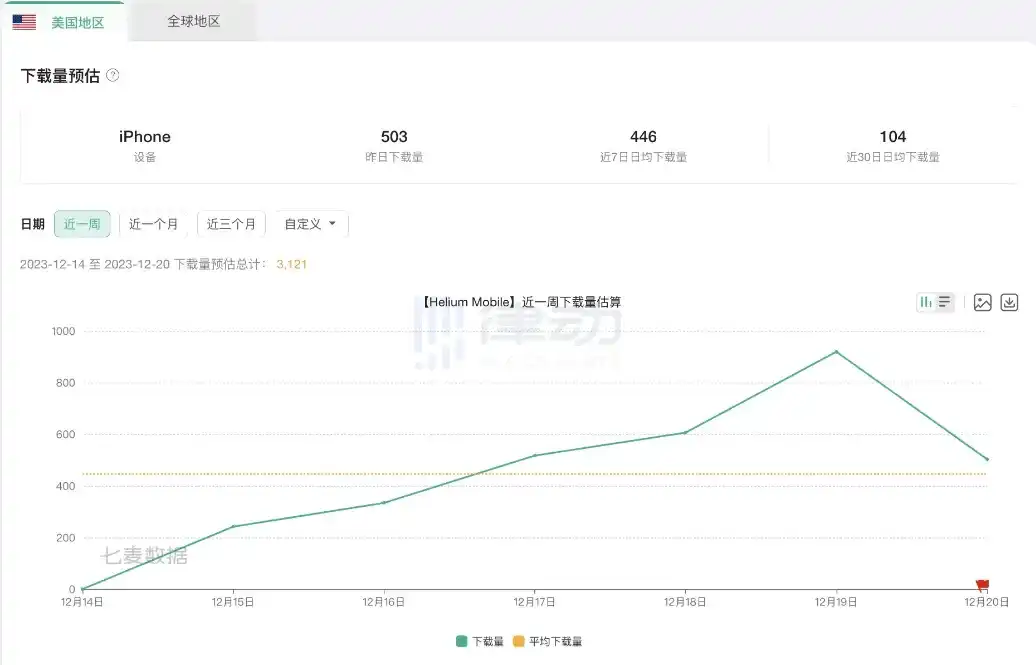Click total estimate value 3,121

(291, 264)
